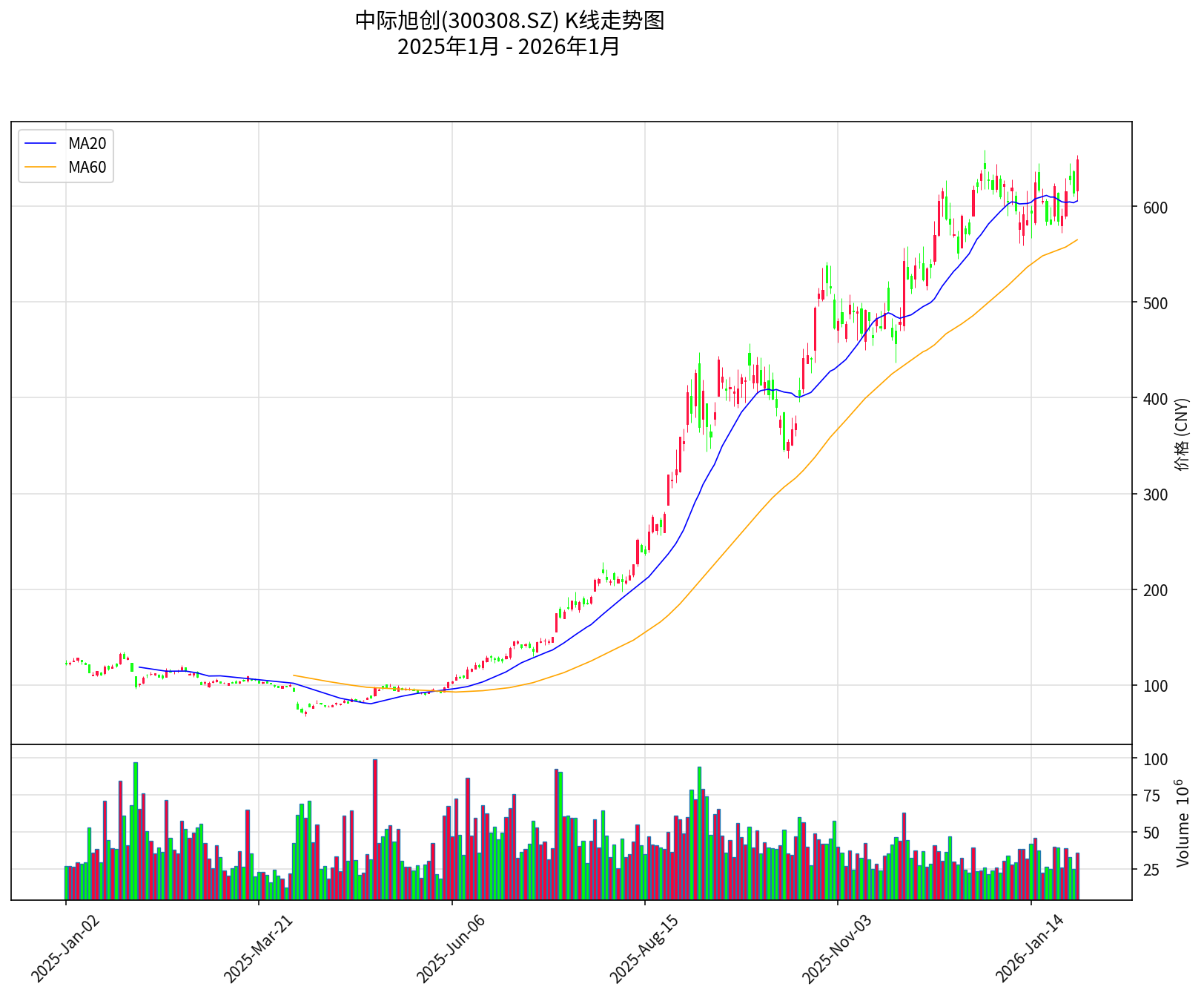
Task: Click the 200 price axis tick label
Action: tap(1155, 591)
